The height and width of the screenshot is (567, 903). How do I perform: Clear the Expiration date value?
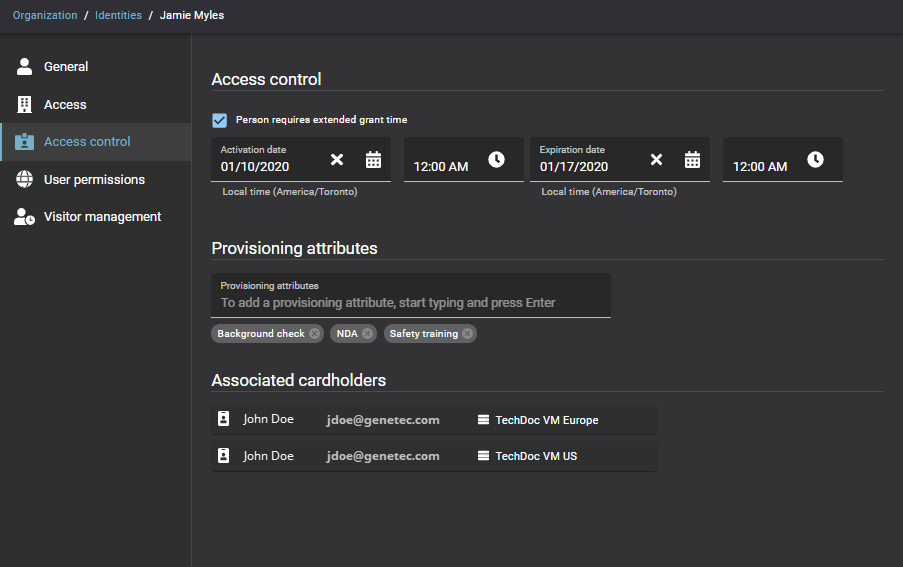[656, 160]
